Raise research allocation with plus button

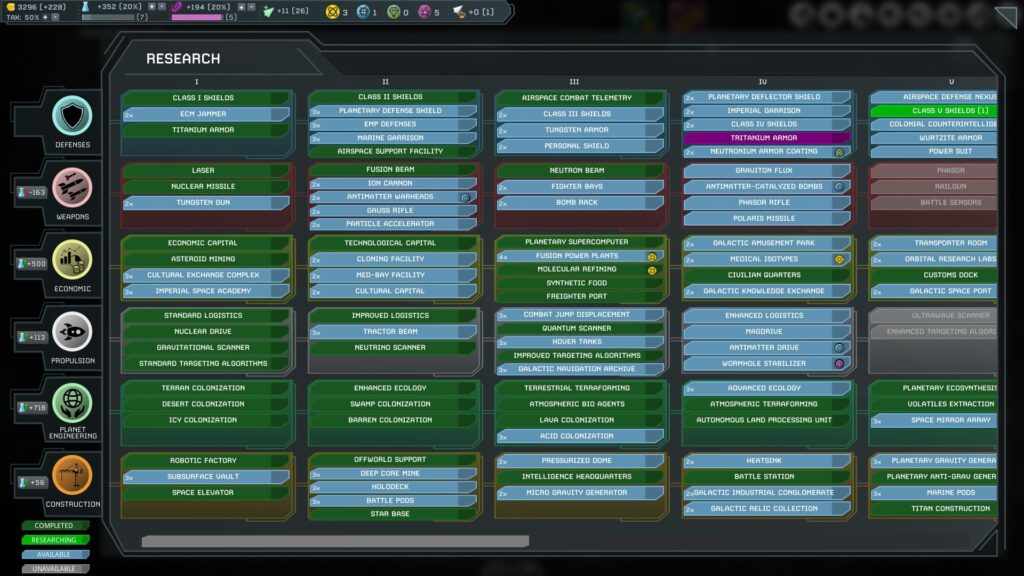(x=151, y=6)
